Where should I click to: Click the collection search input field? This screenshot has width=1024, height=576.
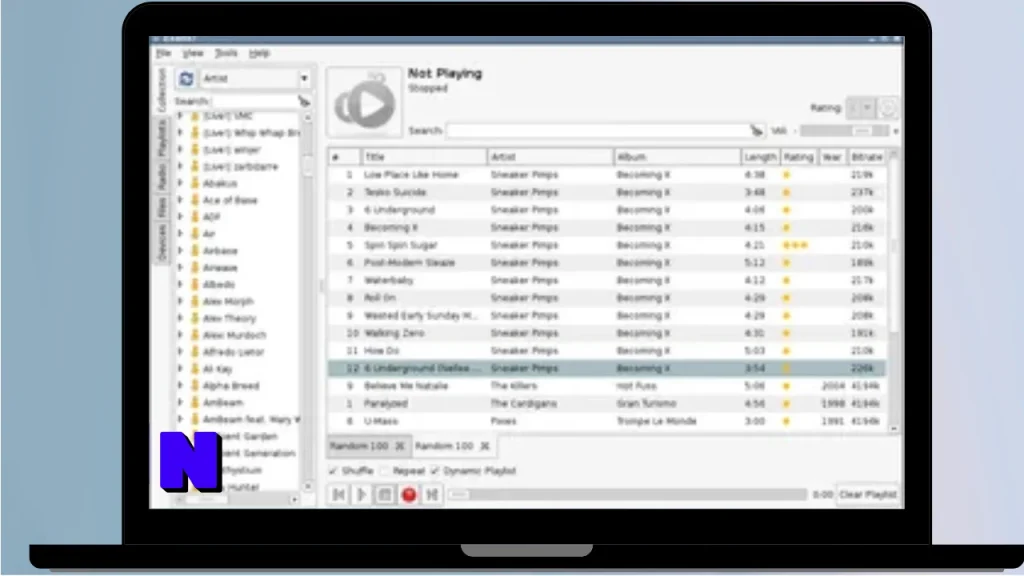(x=254, y=101)
